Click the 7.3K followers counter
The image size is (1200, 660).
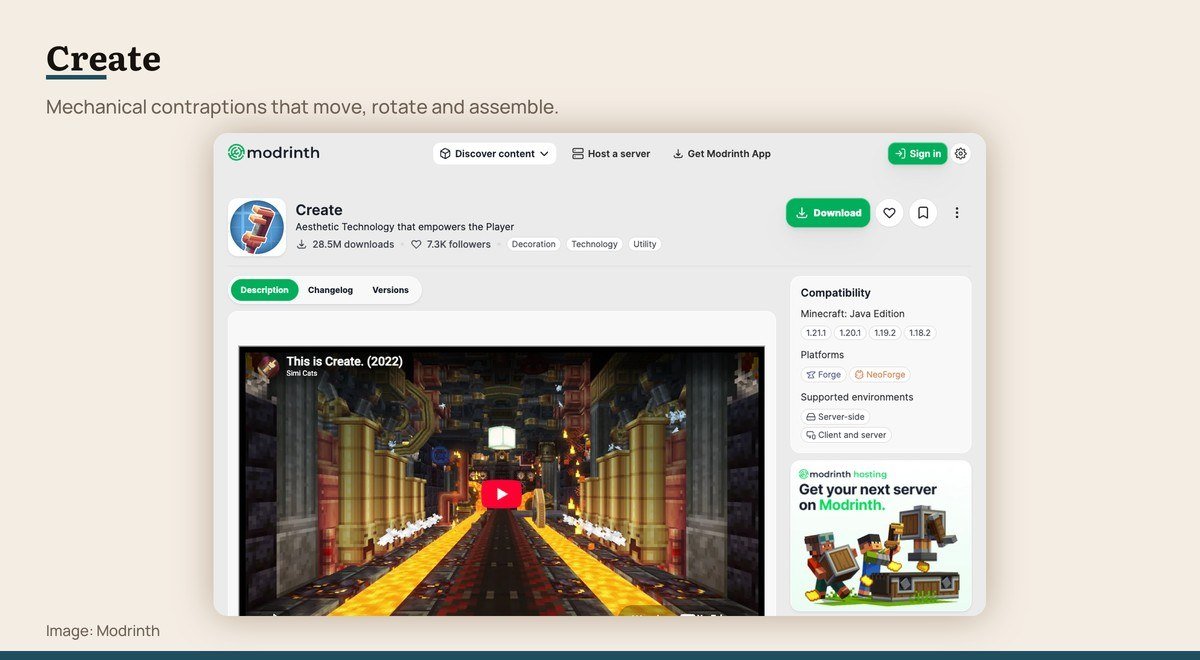451,244
